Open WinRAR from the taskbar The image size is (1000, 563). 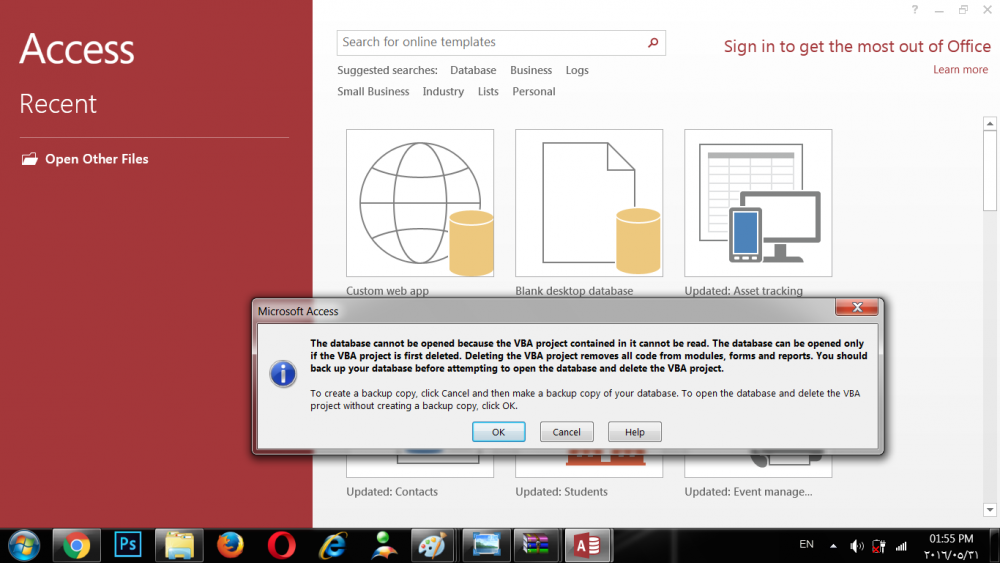[536, 546]
